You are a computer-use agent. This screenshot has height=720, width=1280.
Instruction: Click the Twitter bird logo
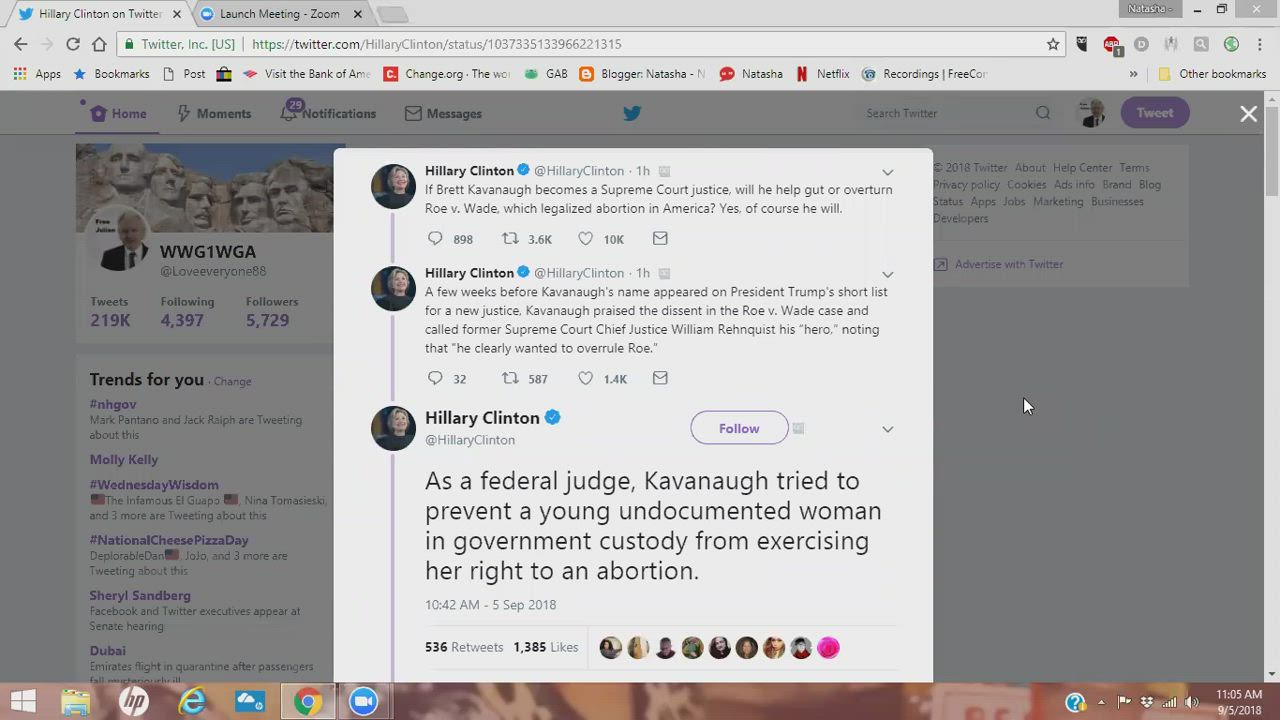[x=632, y=113]
